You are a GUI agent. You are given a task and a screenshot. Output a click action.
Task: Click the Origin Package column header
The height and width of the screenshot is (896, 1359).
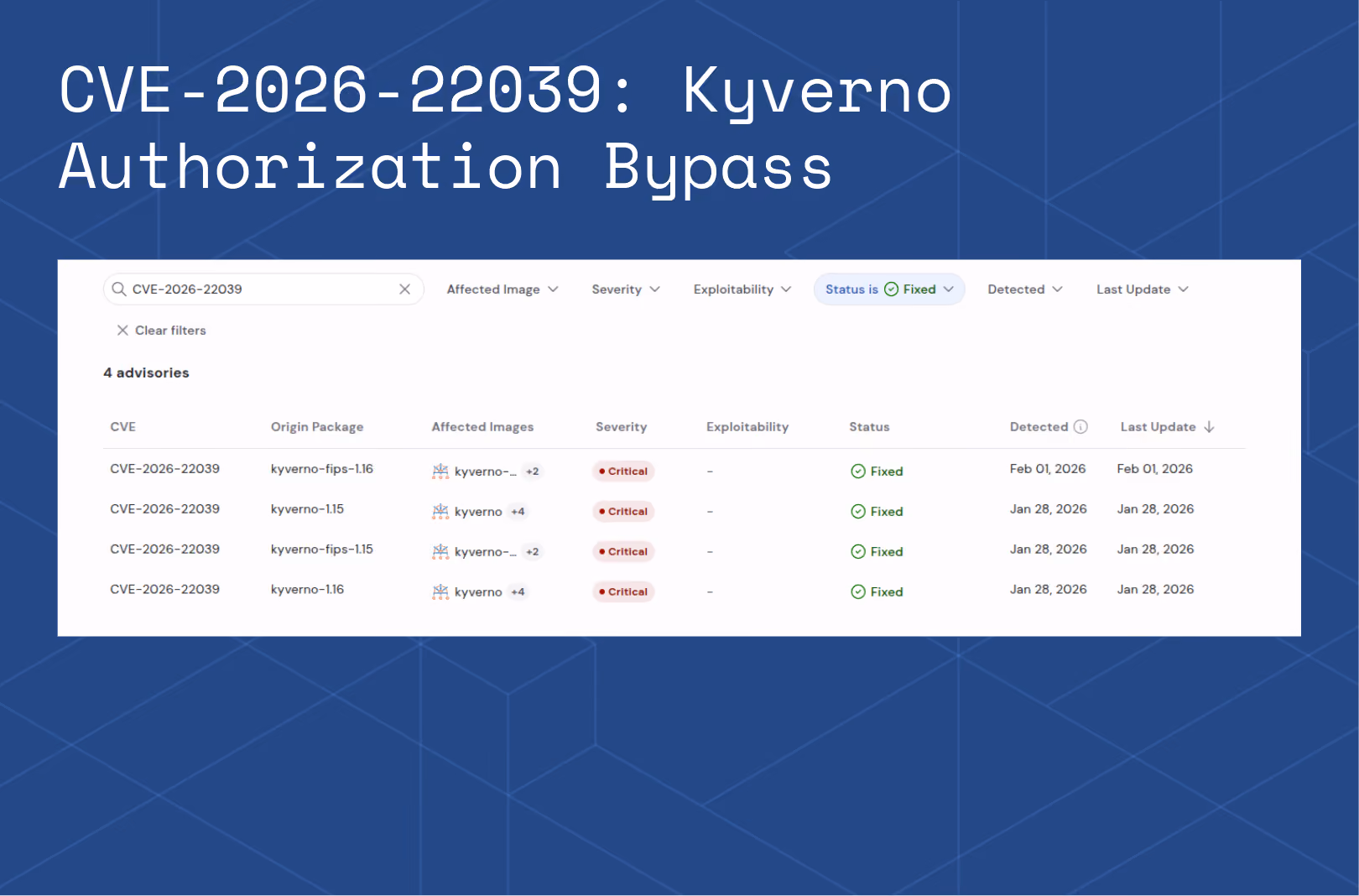[x=317, y=427]
